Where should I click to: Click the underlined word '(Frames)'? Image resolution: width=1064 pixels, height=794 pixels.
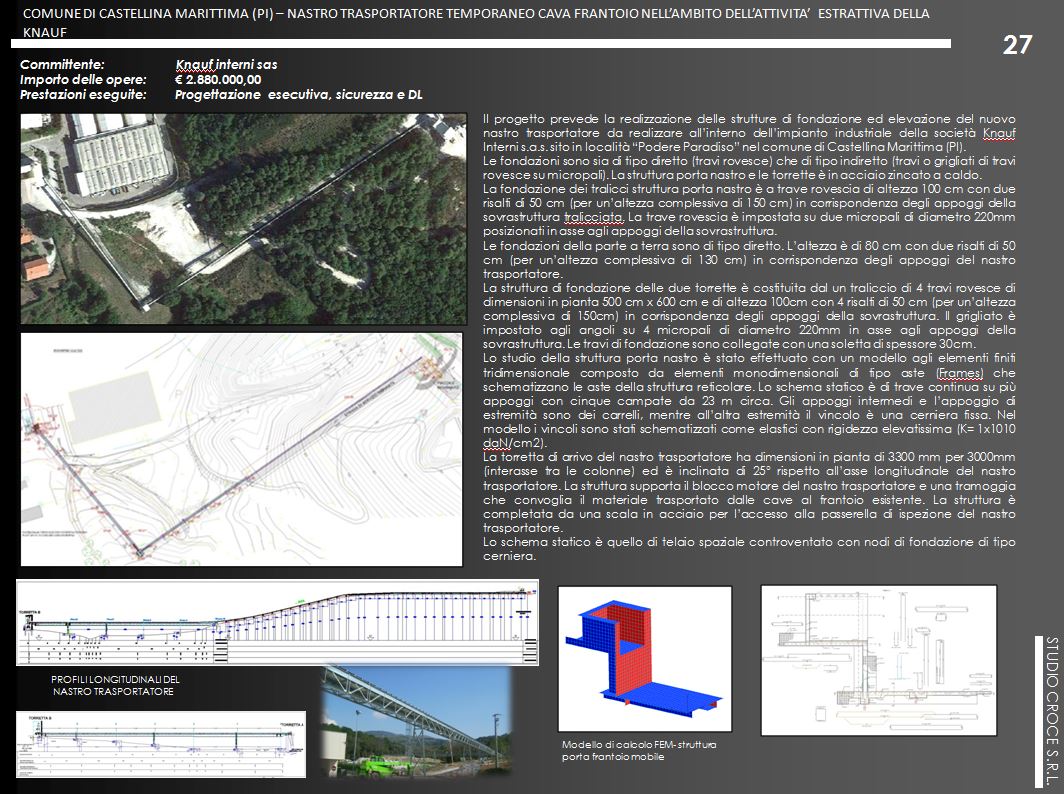click(x=959, y=373)
